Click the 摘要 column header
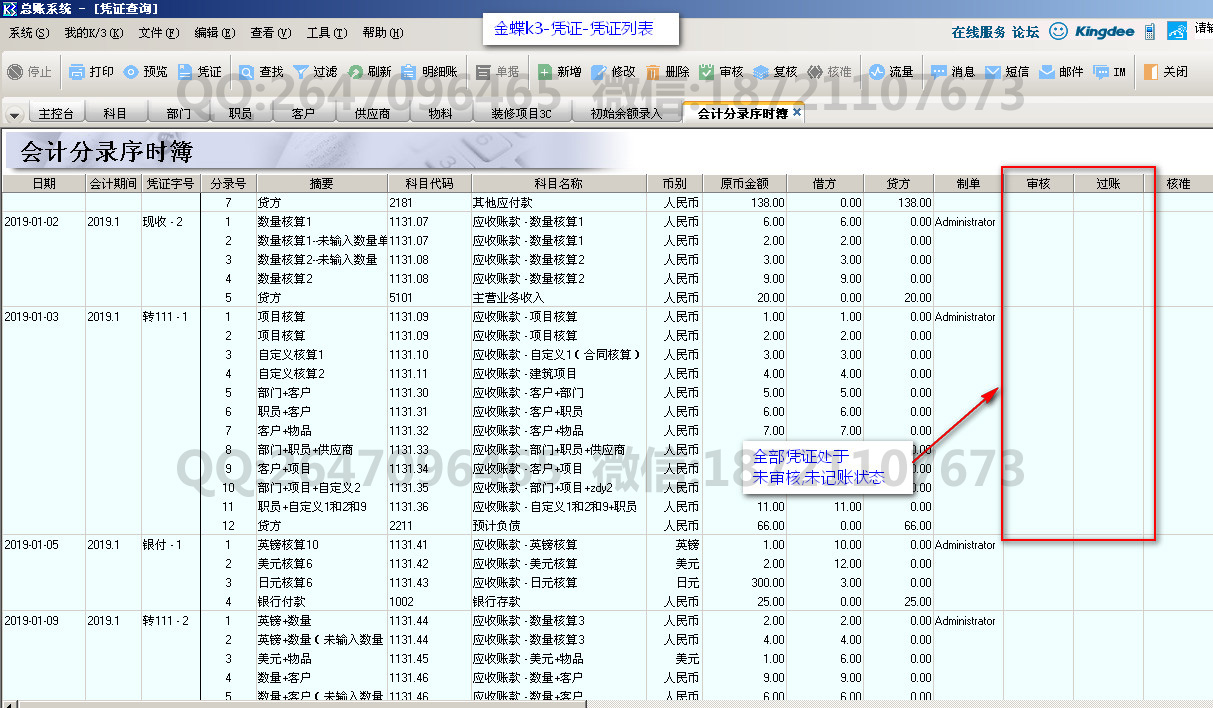Image resolution: width=1213 pixels, height=708 pixels. point(321,184)
